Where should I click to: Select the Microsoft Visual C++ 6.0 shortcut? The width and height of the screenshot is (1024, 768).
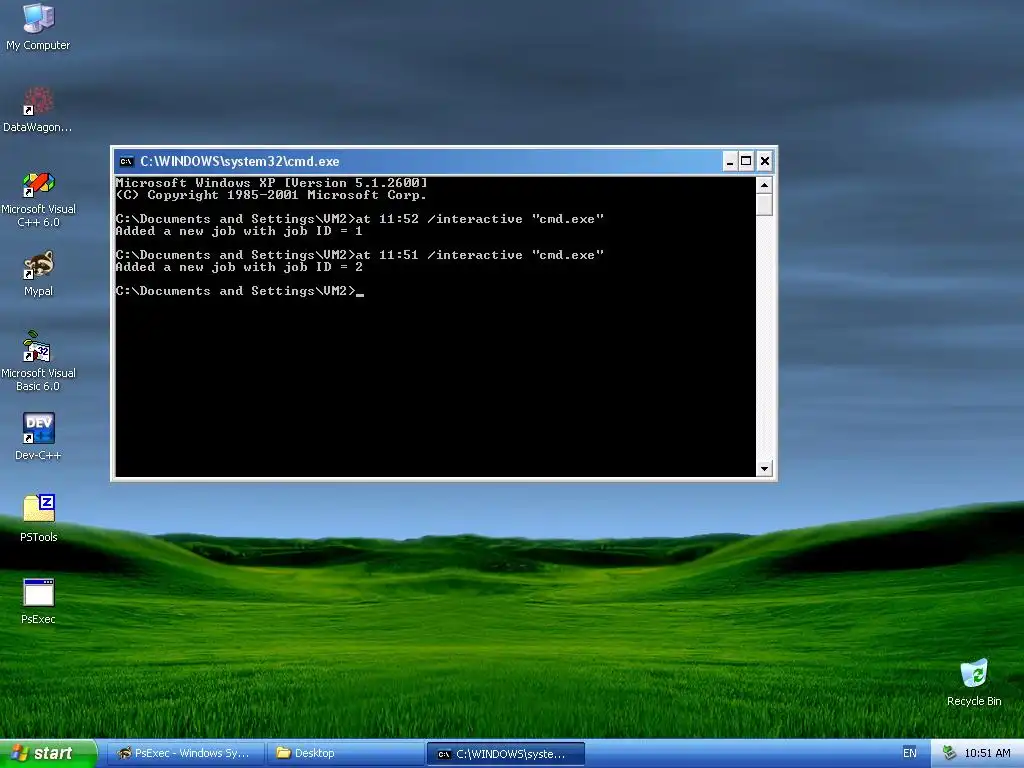(x=38, y=199)
